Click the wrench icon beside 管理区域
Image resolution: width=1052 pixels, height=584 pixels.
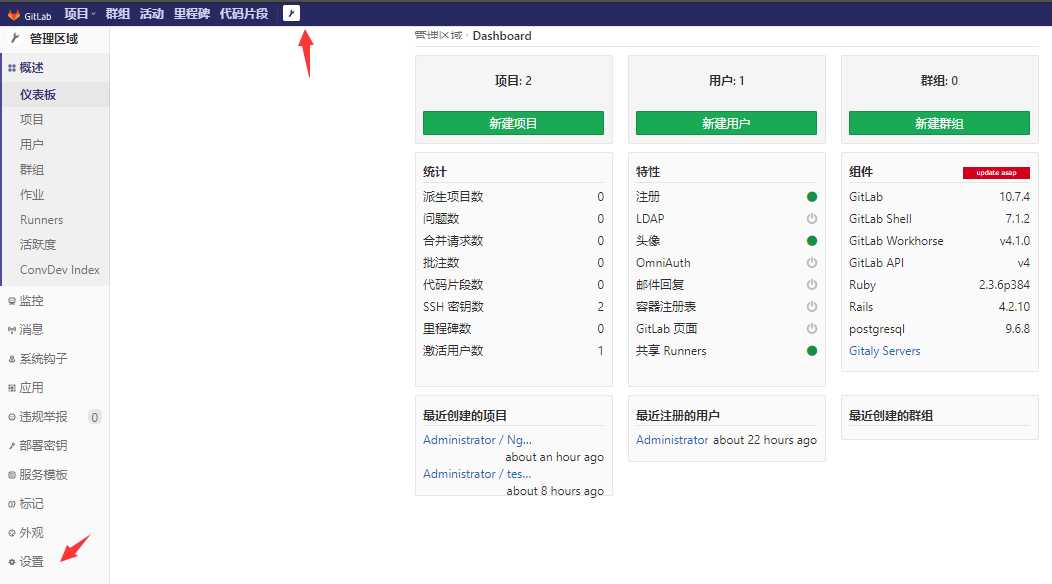15,38
